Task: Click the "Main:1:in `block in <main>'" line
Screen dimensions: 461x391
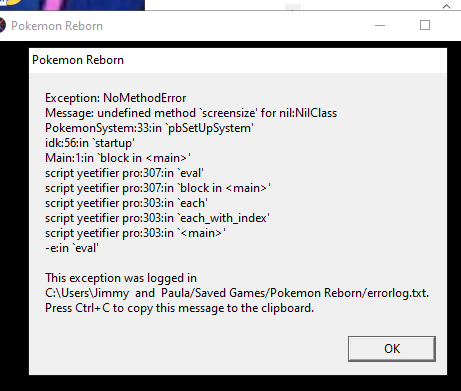Action: tap(118, 158)
